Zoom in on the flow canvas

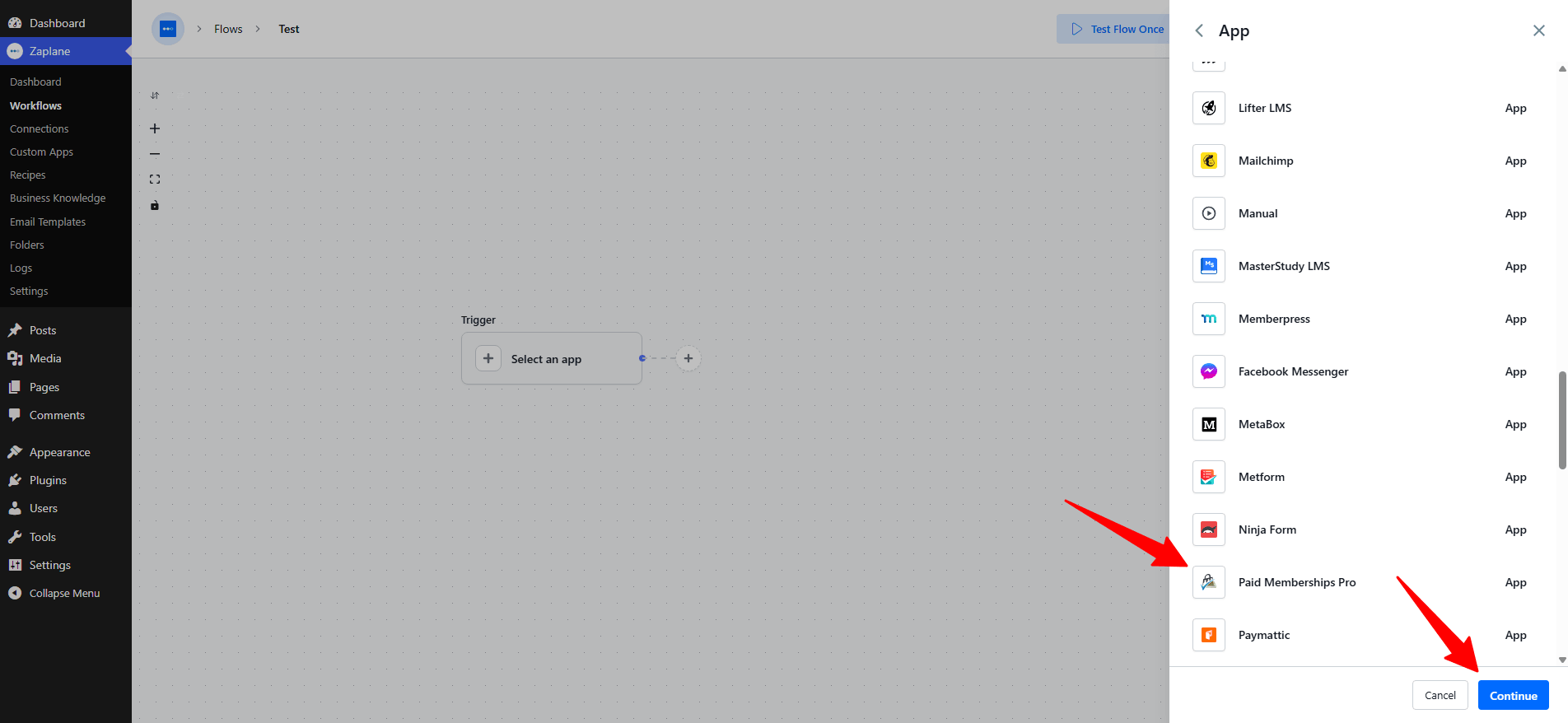(x=155, y=128)
